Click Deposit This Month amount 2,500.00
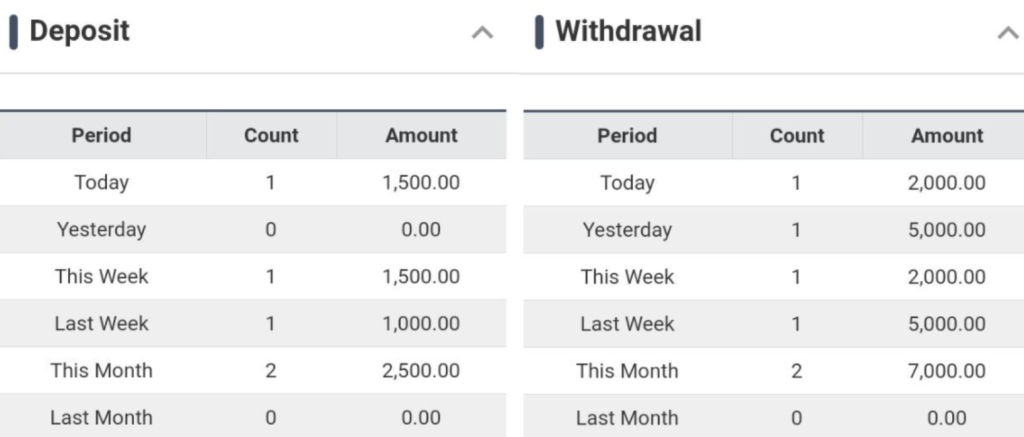 click(x=421, y=371)
